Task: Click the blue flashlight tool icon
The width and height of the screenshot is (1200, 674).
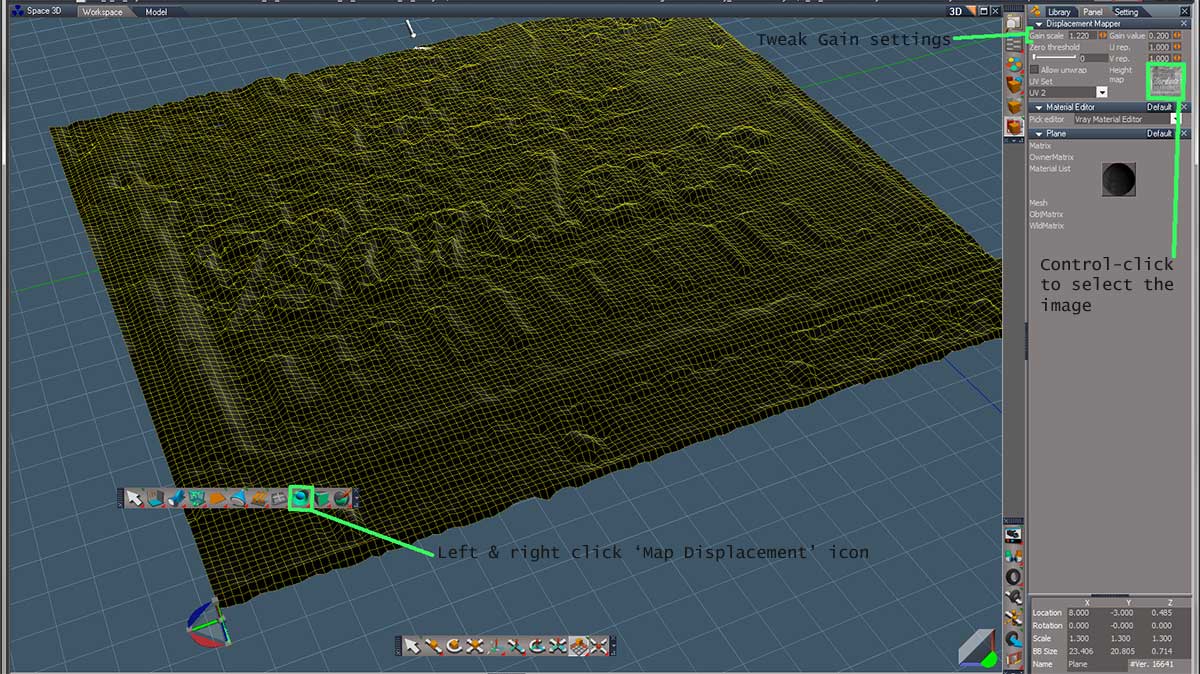Action: tap(177, 498)
